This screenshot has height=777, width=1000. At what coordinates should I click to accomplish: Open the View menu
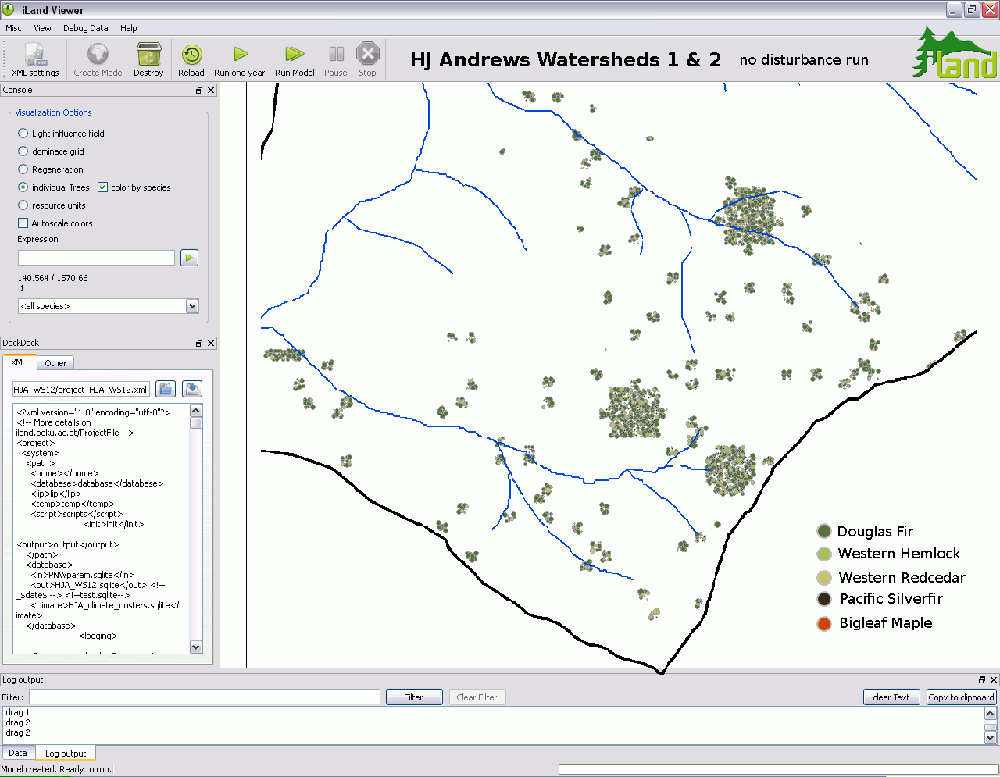[x=42, y=28]
